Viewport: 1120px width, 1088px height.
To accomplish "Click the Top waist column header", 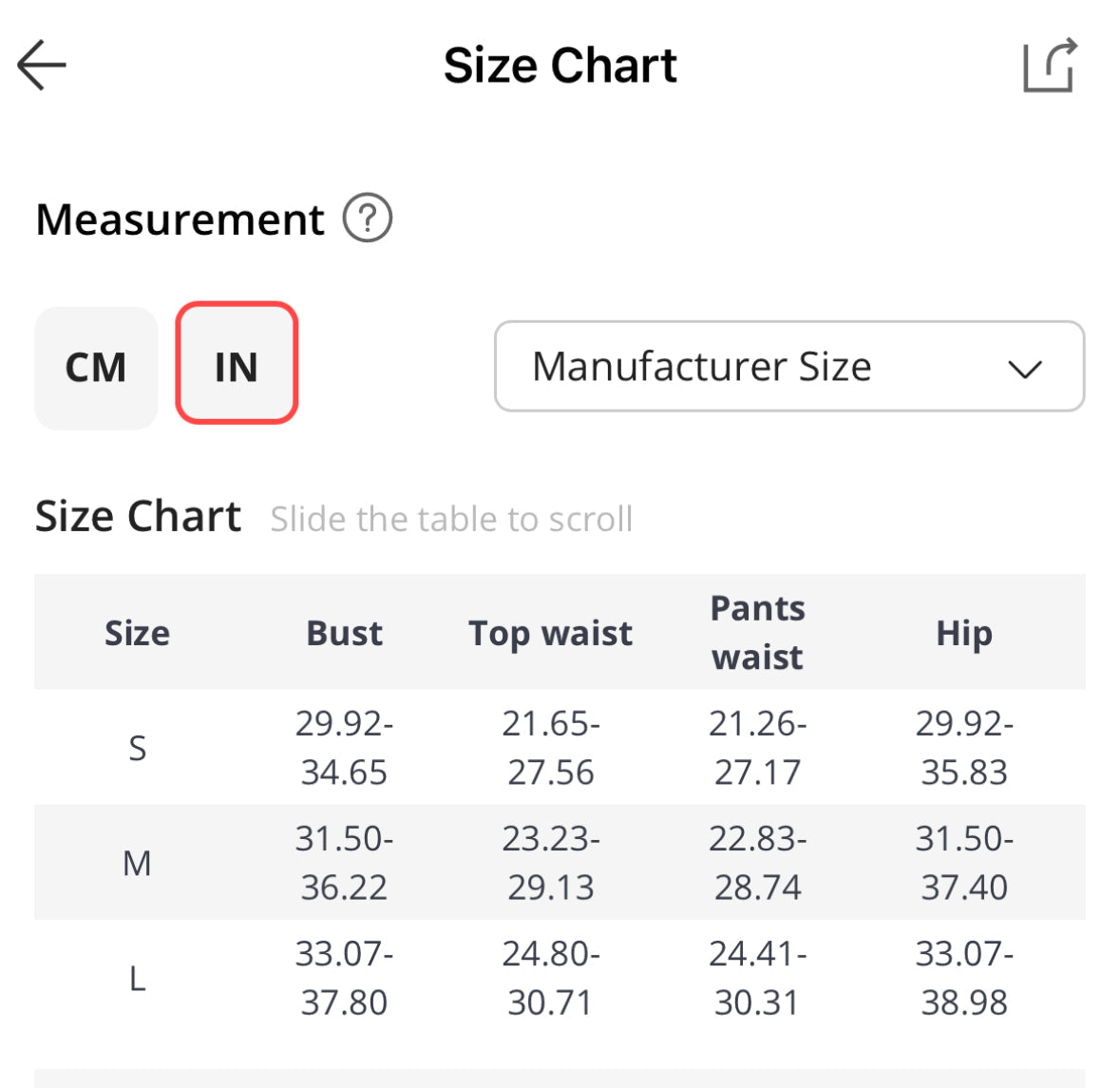I will click(x=550, y=633).
